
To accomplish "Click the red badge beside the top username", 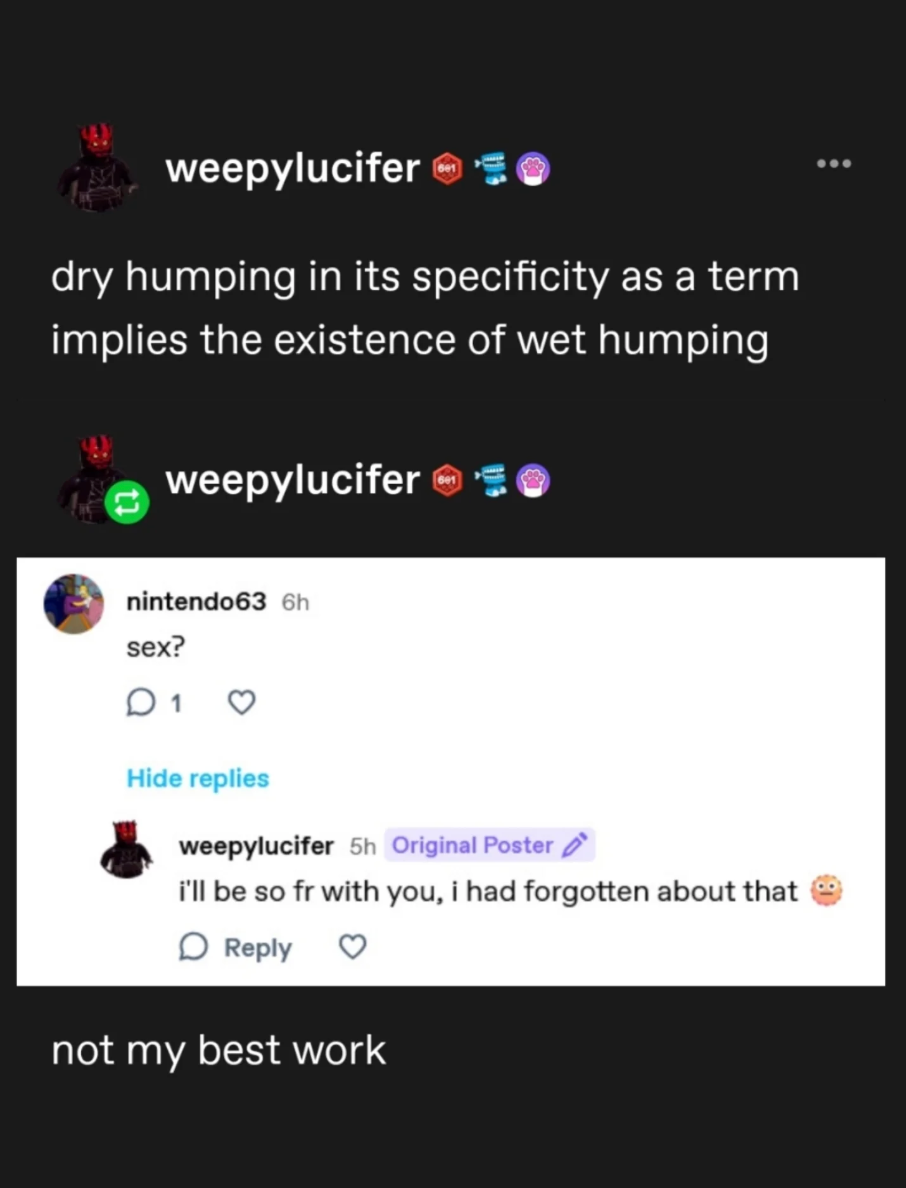I will point(446,170).
